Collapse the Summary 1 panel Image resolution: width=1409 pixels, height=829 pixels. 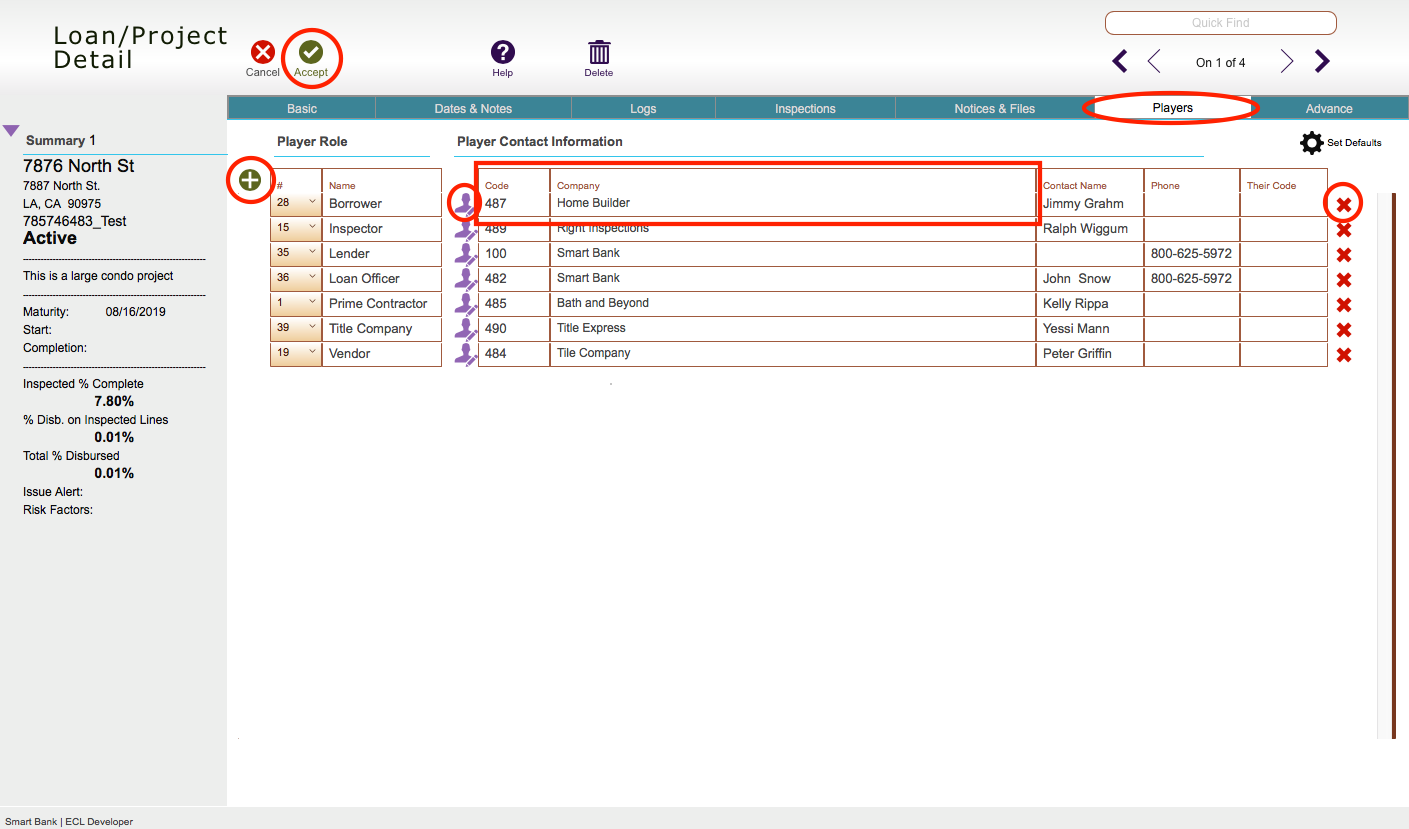11,129
